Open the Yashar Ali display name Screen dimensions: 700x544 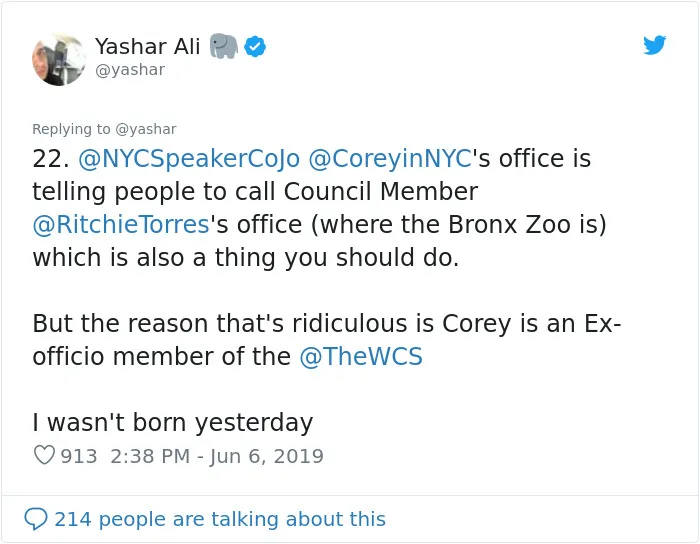pyautogui.click(x=147, y=46)
